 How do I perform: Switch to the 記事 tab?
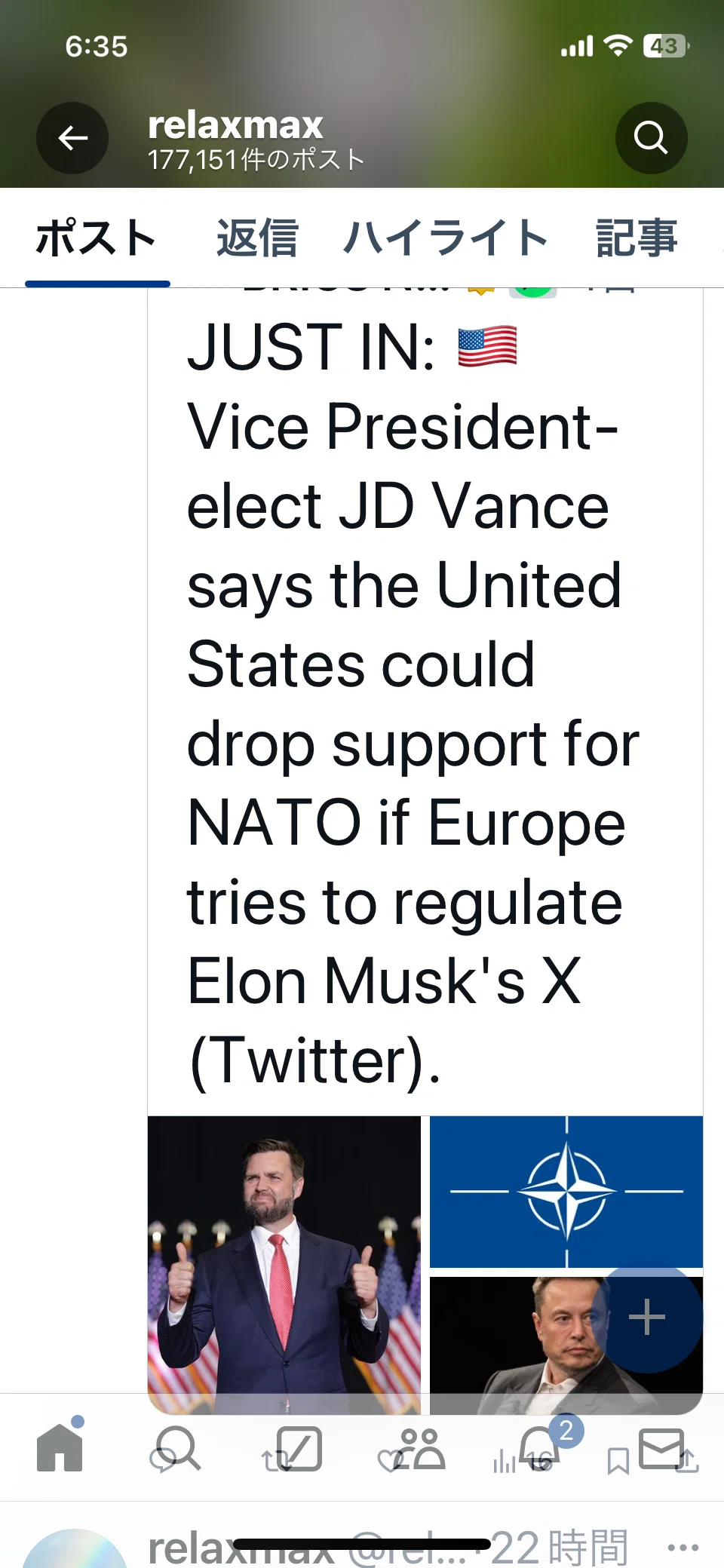(637, 238)
